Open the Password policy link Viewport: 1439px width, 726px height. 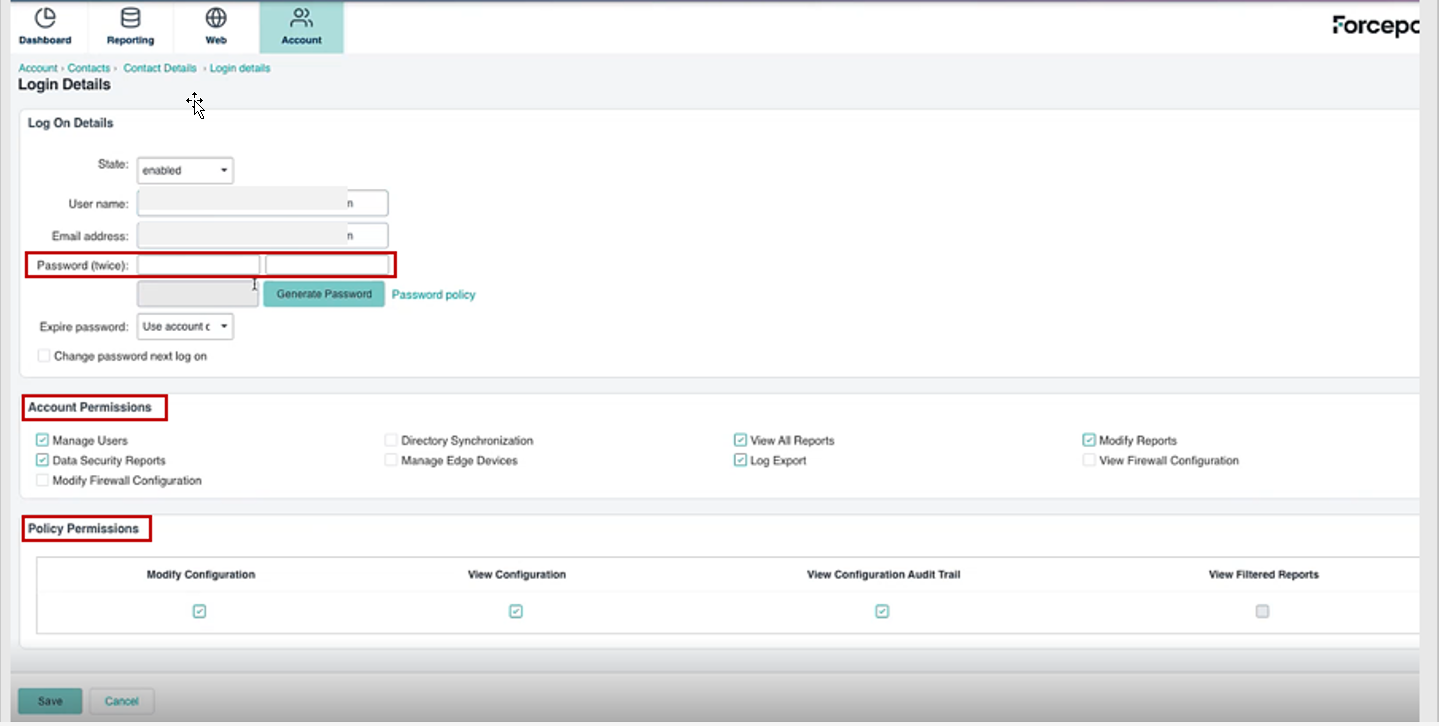click(433, 294)
